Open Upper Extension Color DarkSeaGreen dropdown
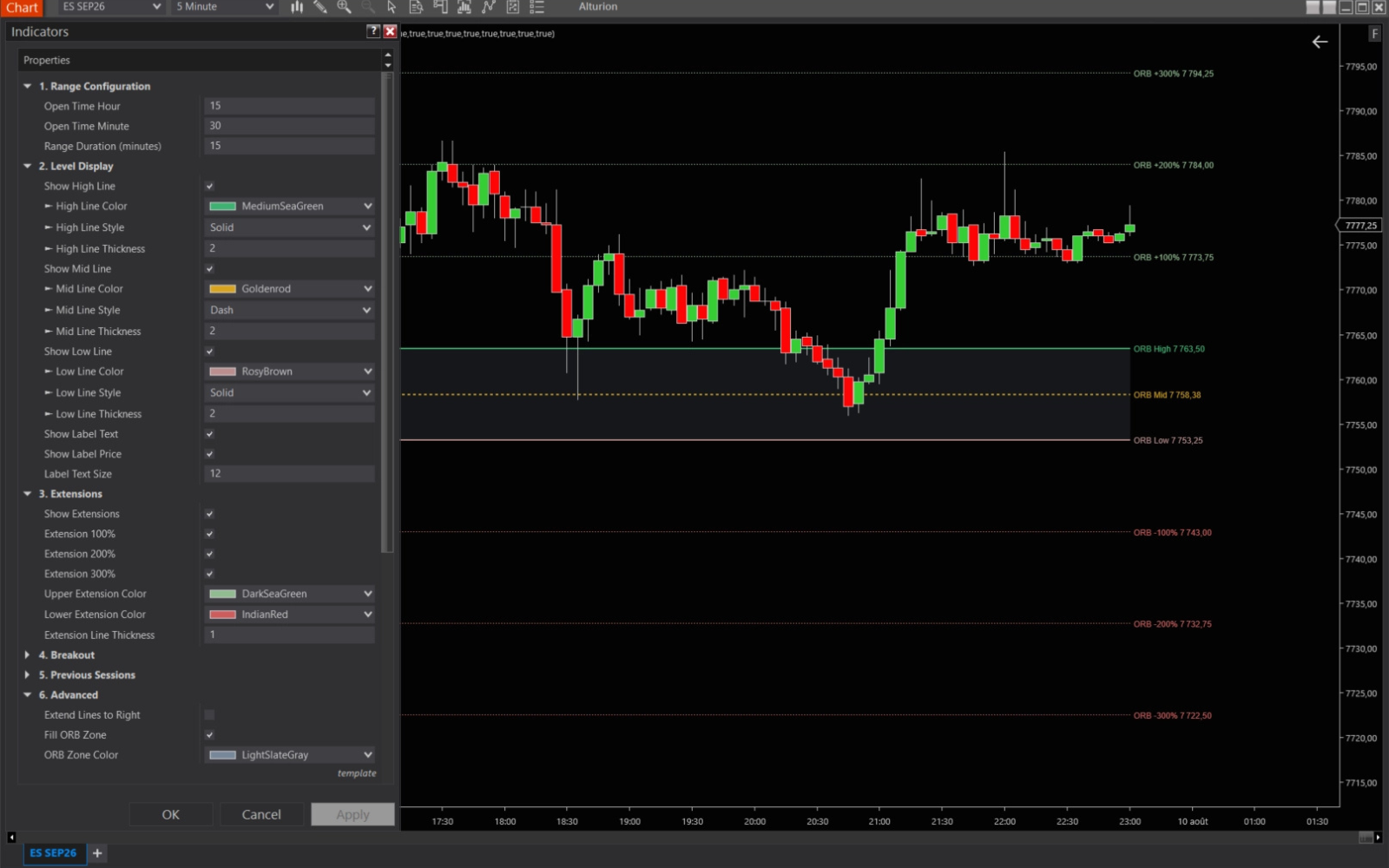Screen dimensions: 1389x868 [290, 594]
